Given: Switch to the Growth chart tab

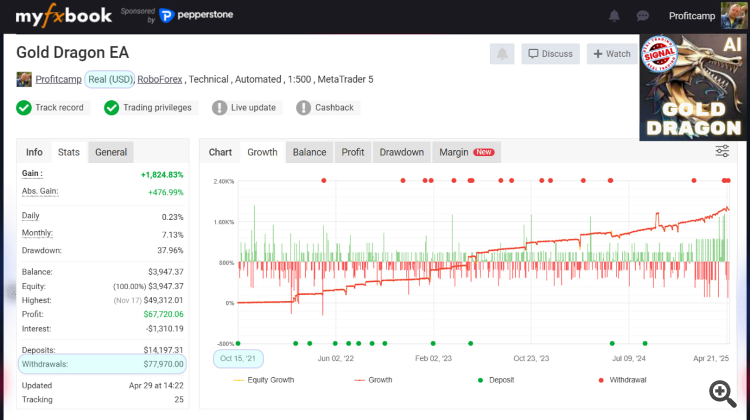Looking at the screenshot, I should [x=262, y=152].
